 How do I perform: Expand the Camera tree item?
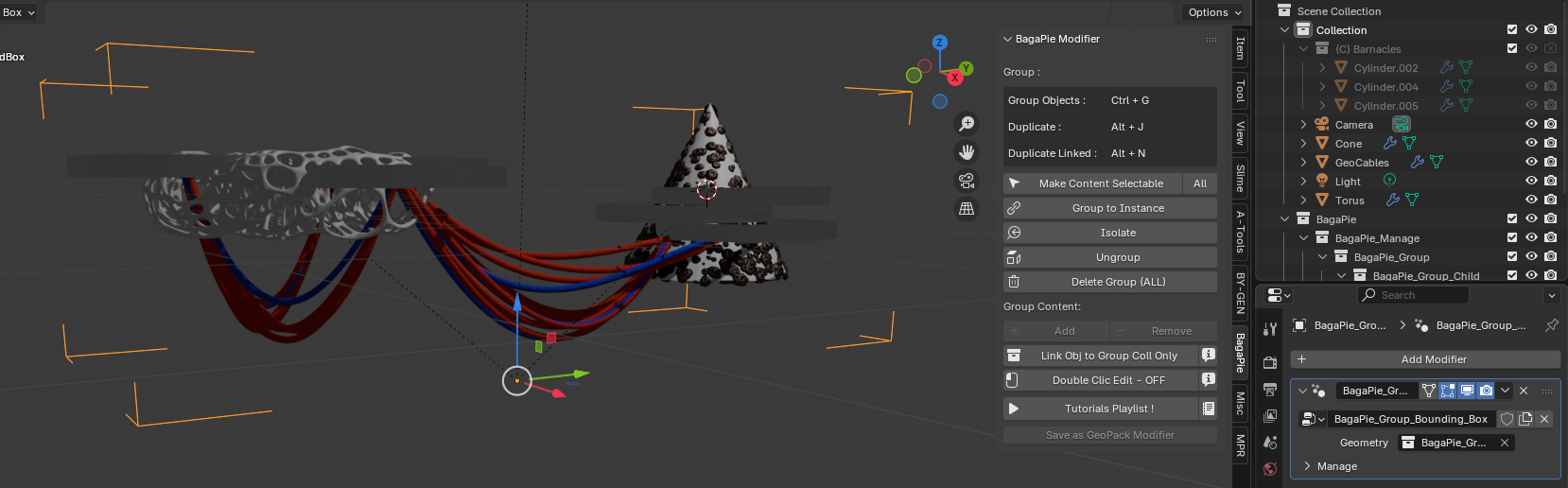(1303, 125)
